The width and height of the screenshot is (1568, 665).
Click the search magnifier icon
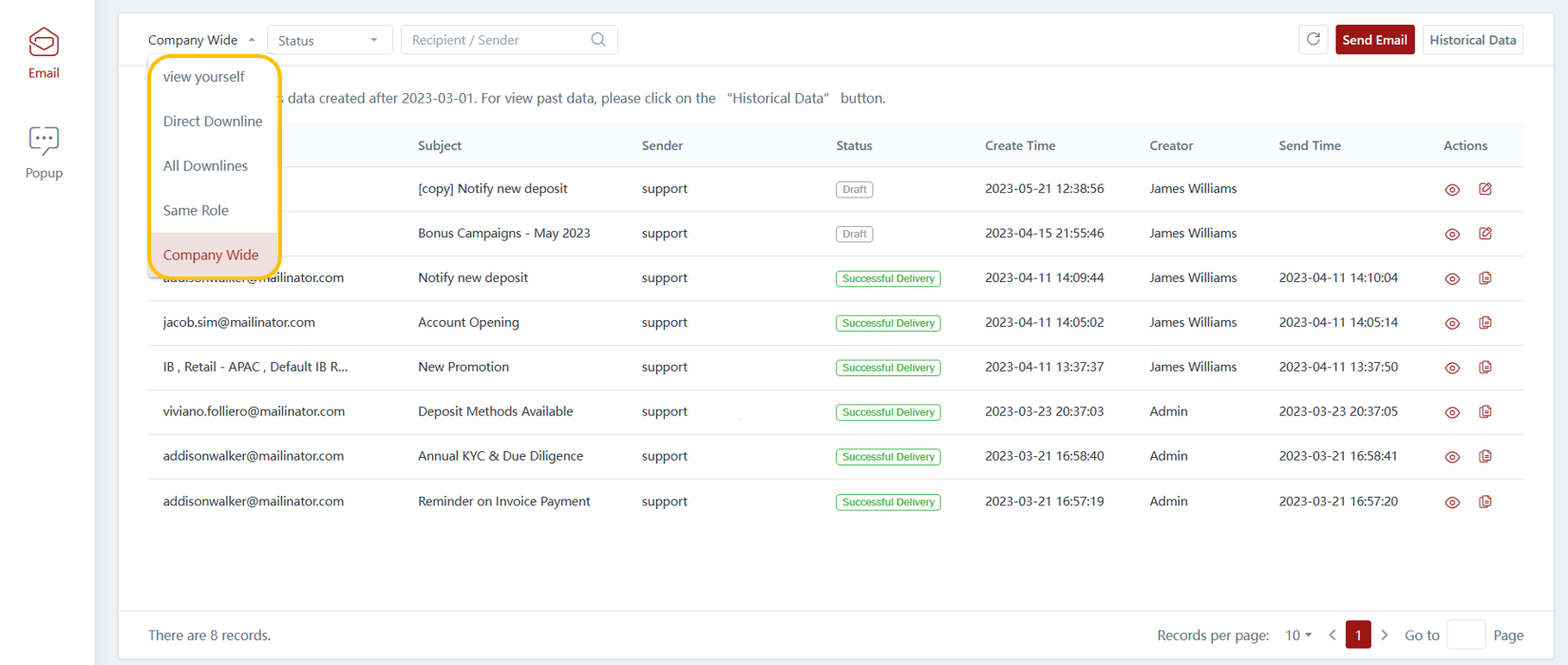(598, 40)
